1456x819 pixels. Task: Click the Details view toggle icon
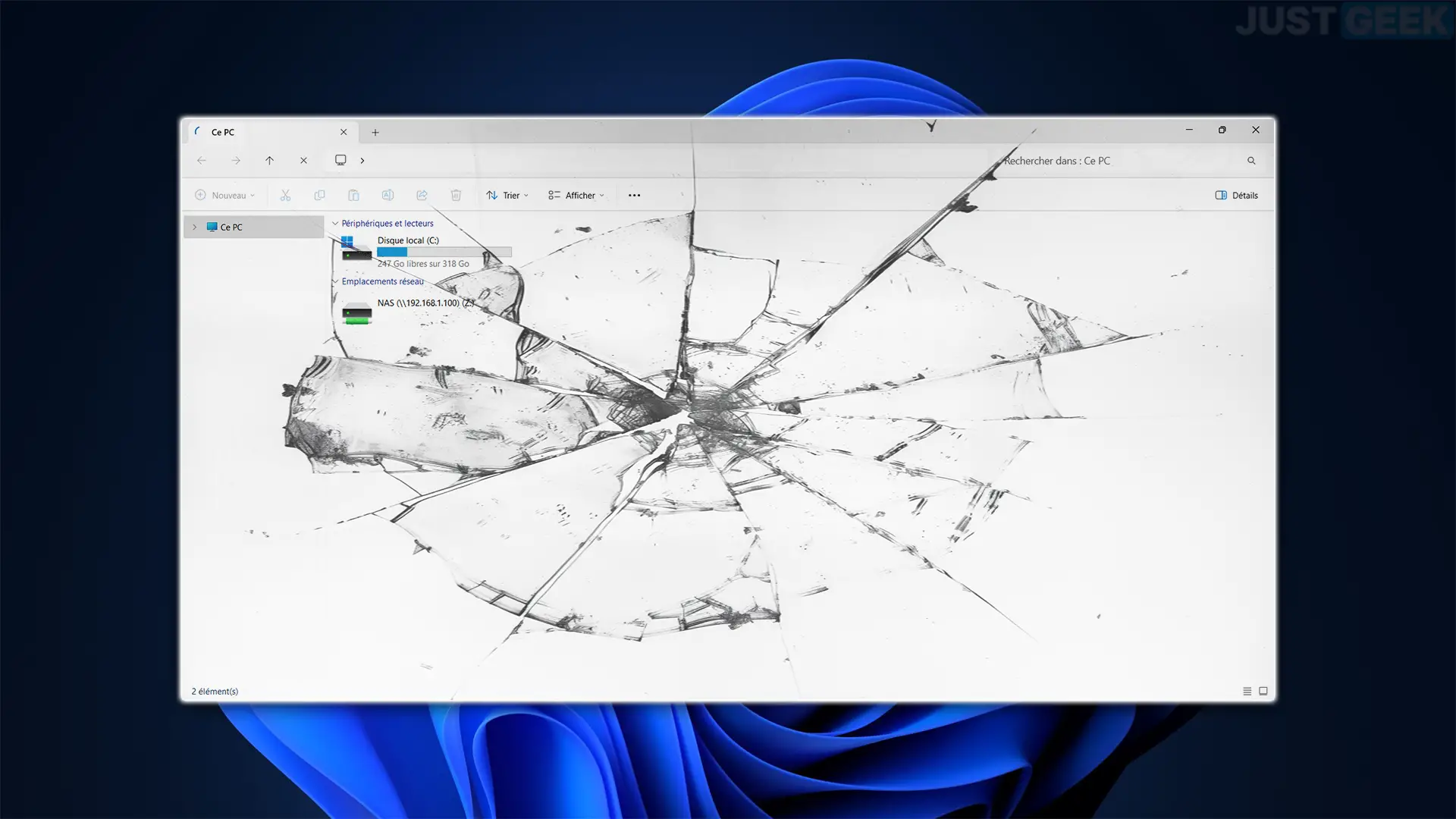click(1247, 691)
